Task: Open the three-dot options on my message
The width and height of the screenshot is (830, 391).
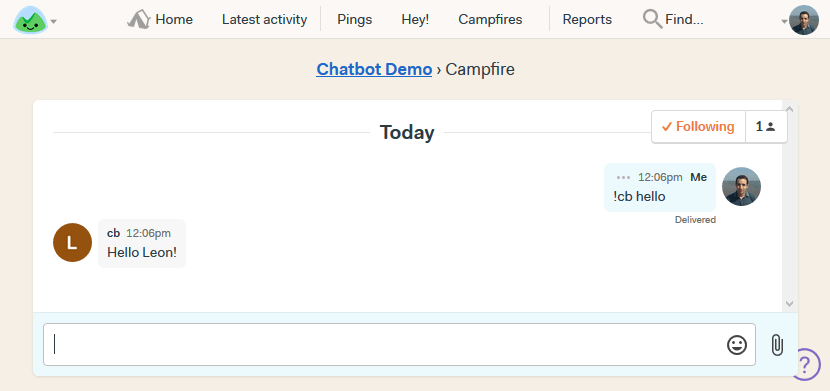Action: (624, 177)
